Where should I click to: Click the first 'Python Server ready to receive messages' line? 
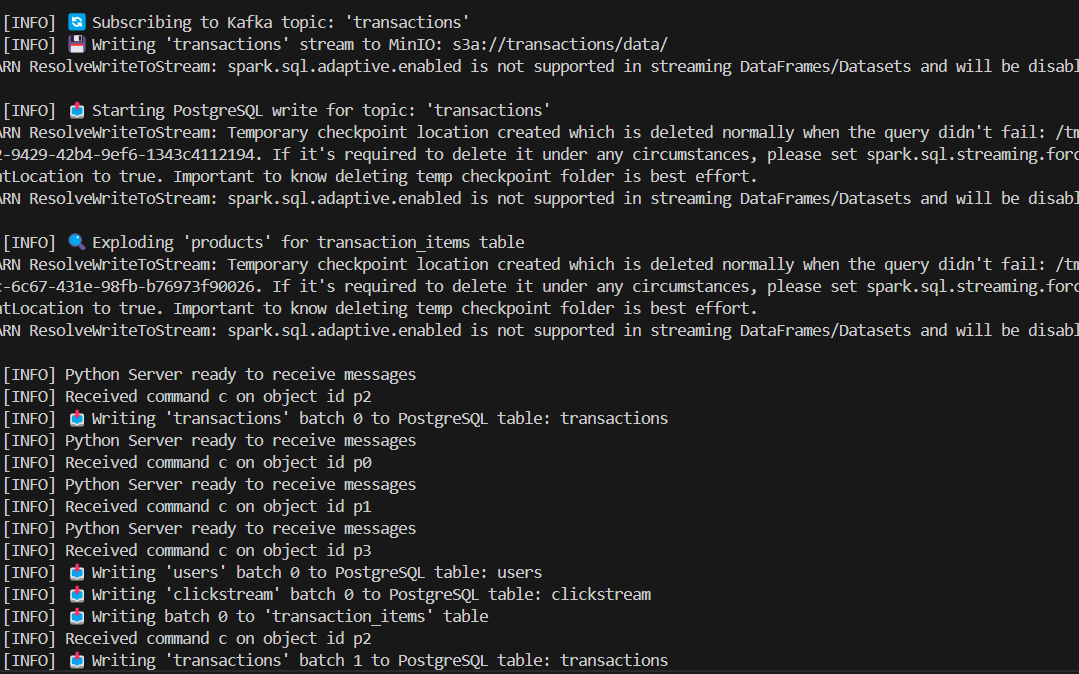(210, 375)
